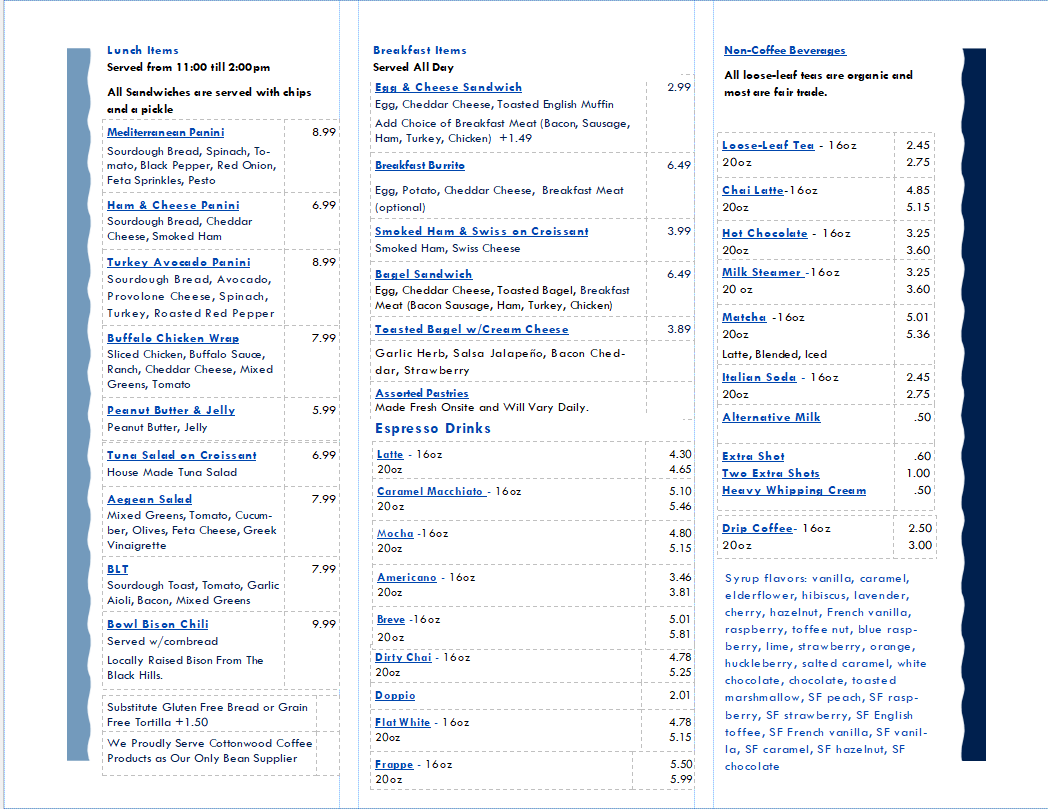Image resolution: width=1048 pixels, height=809 pixels.
Task: Click the Assorted Pastries heading
Action: pos(421,393)
